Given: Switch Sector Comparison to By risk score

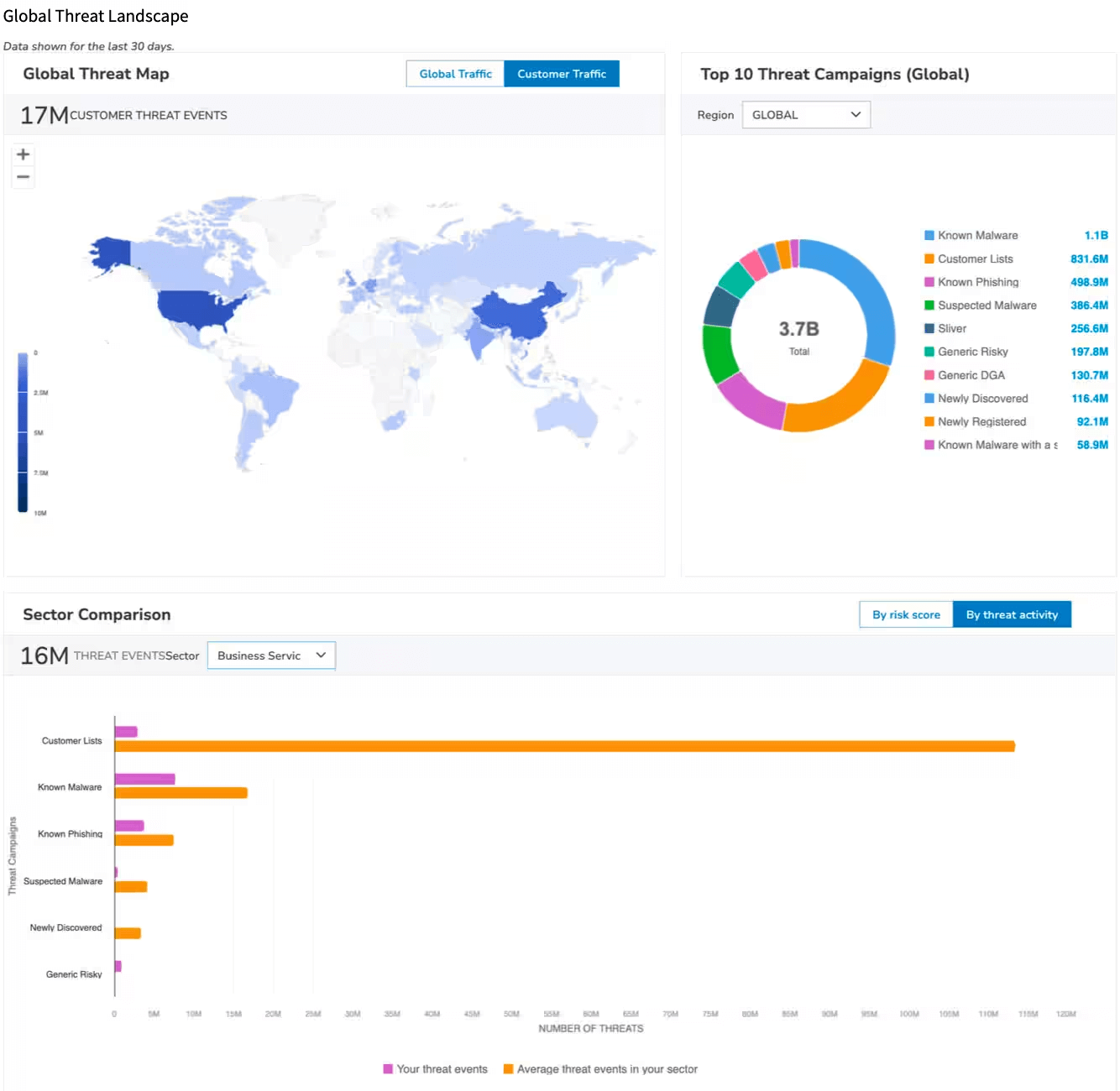Looking at the screenshot, I should pos(905,613).
